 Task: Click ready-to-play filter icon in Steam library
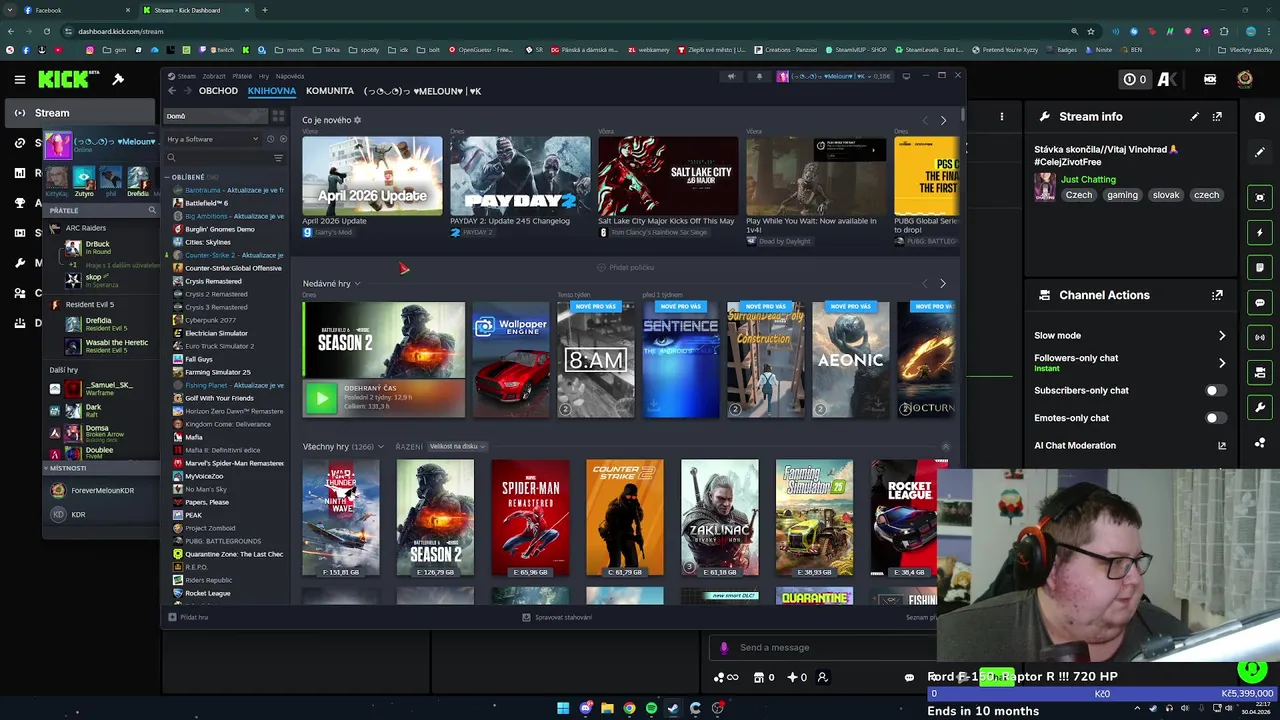coord(283,139)
